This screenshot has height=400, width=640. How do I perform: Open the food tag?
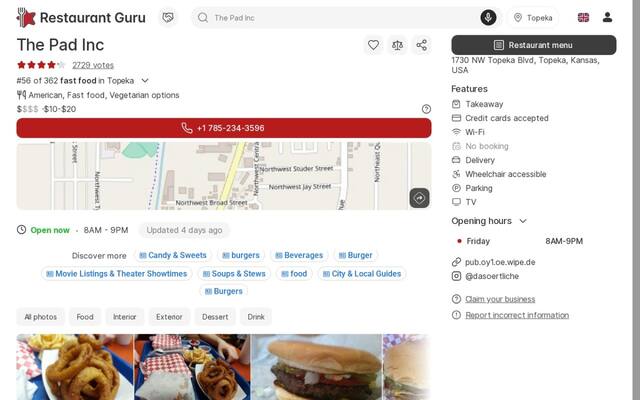pos(294,274)
